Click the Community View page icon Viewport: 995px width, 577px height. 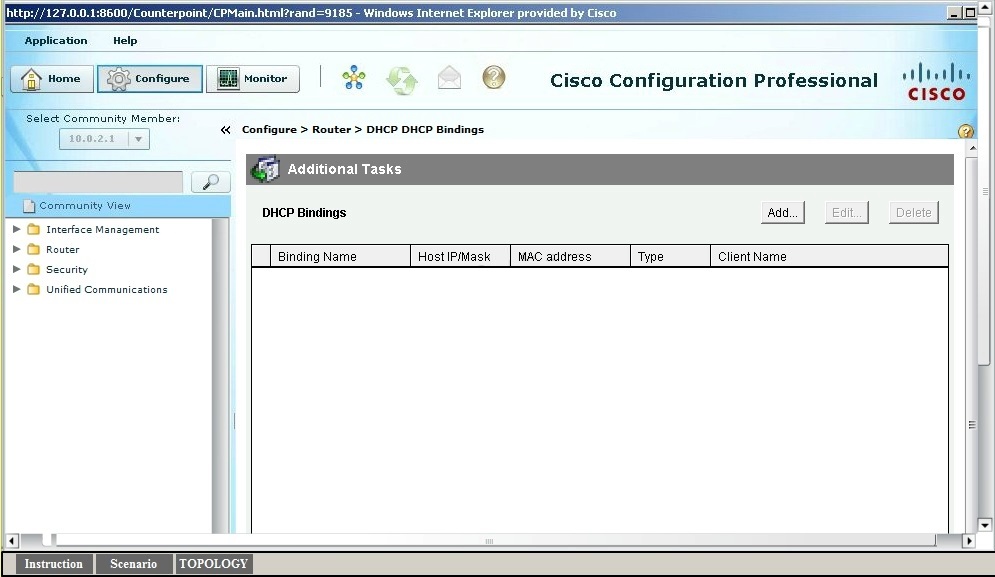pyautogui.click(x=29, y=206)
